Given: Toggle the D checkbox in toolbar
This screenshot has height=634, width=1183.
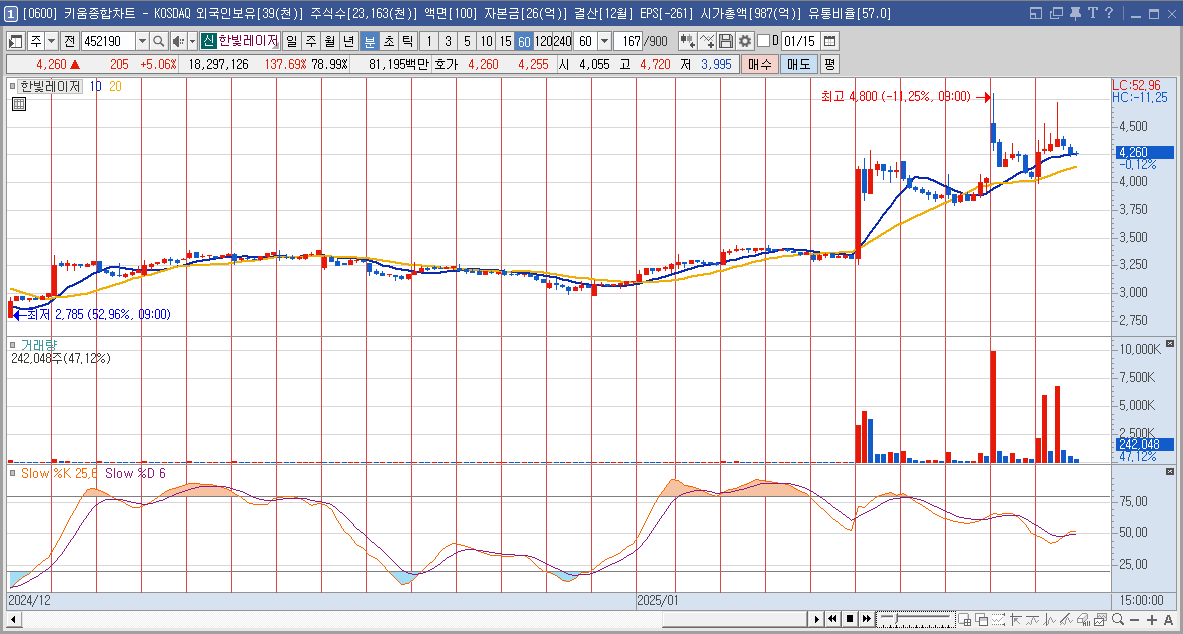Looking at the screenshot, I should [x=763, y=41].
